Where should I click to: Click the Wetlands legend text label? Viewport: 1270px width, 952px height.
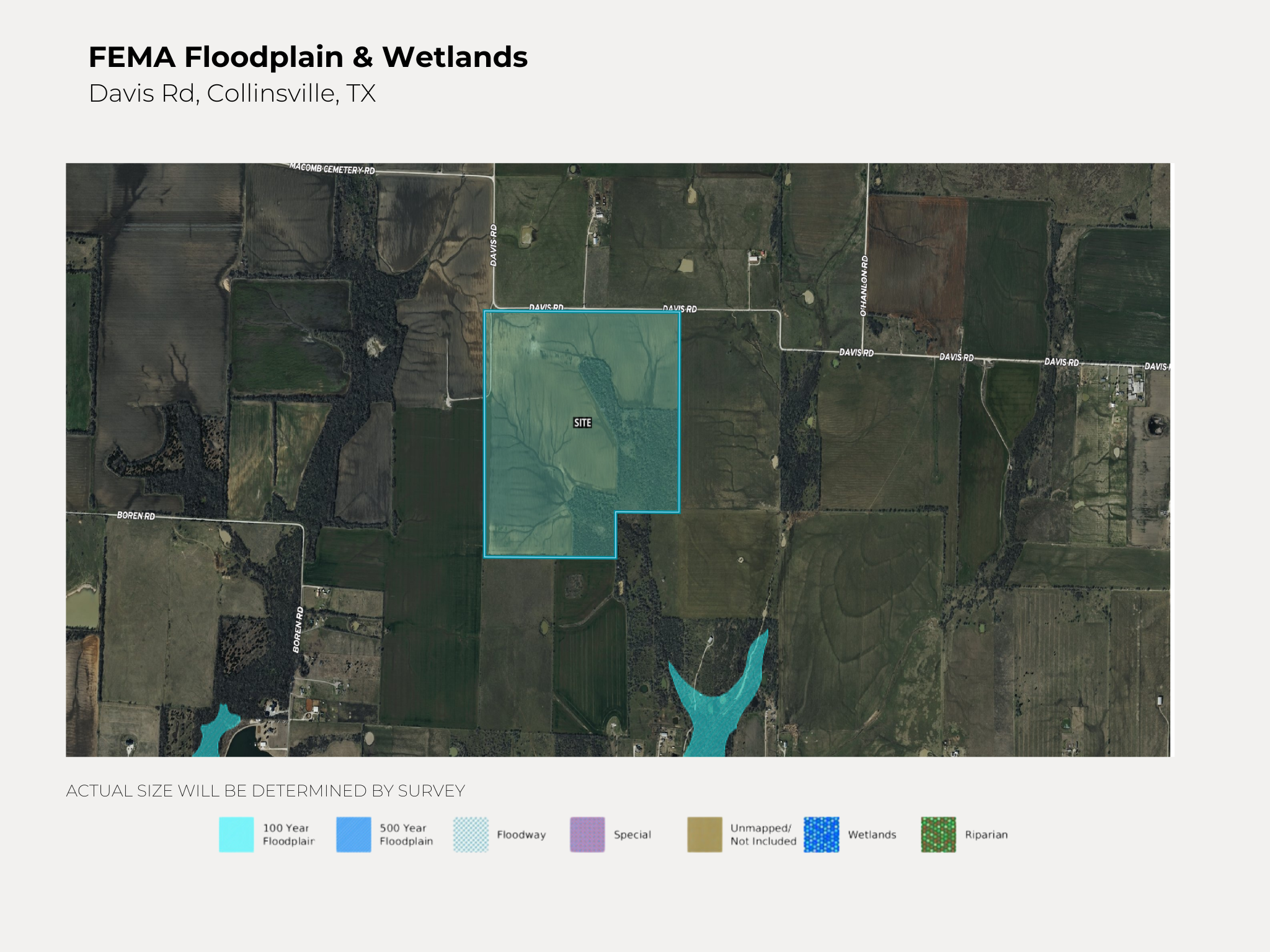872,835
